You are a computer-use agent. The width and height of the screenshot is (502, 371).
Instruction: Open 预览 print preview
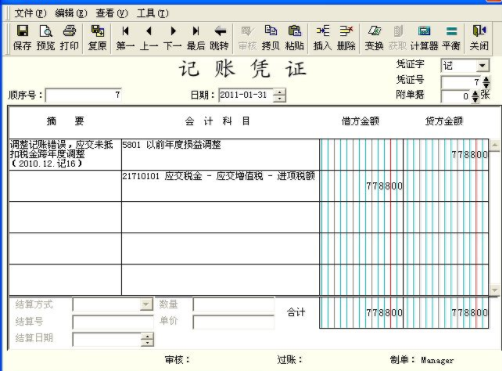[46, 38]
